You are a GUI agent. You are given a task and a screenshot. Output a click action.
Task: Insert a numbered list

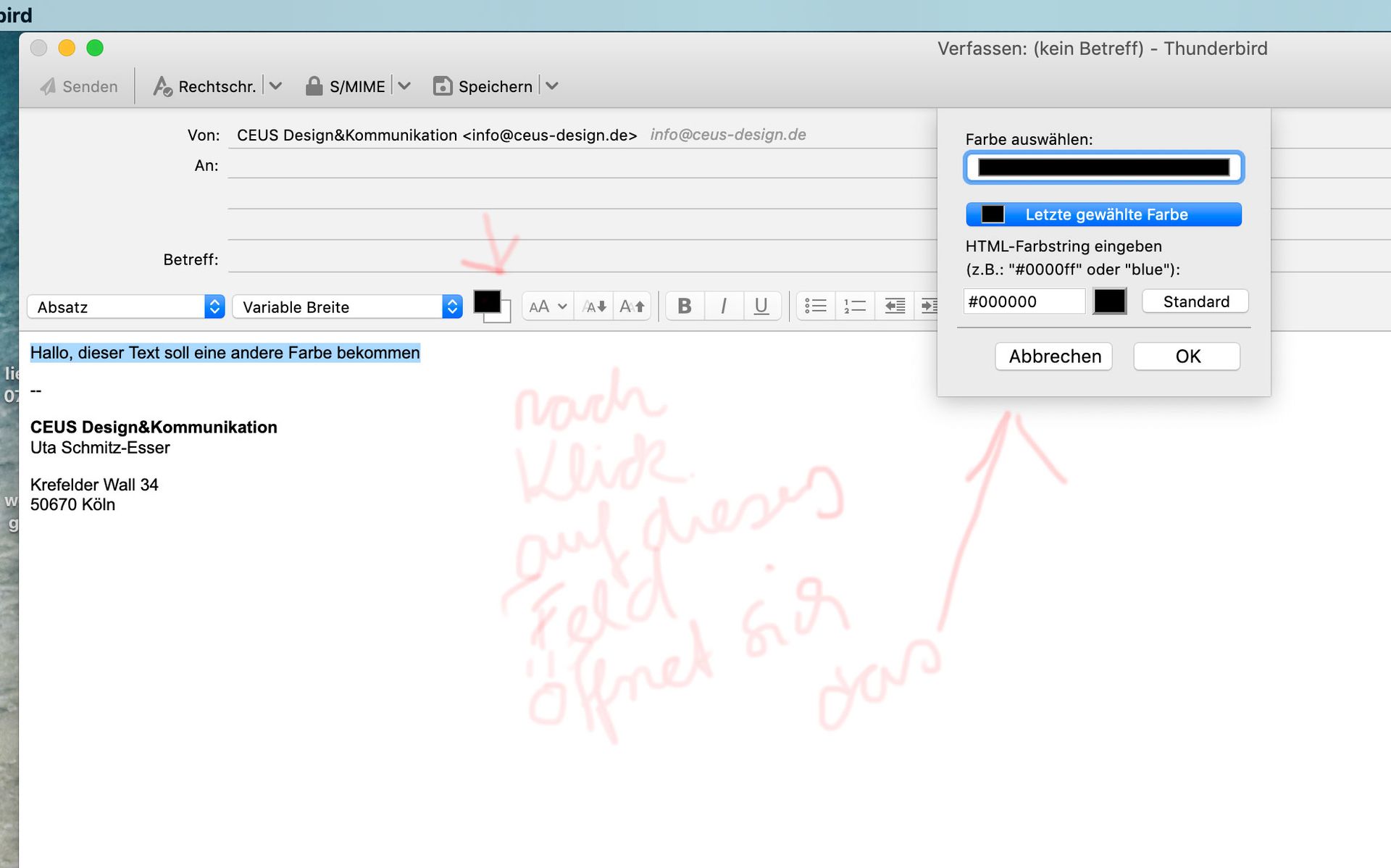pyautogui.click(x=855, y=306)
